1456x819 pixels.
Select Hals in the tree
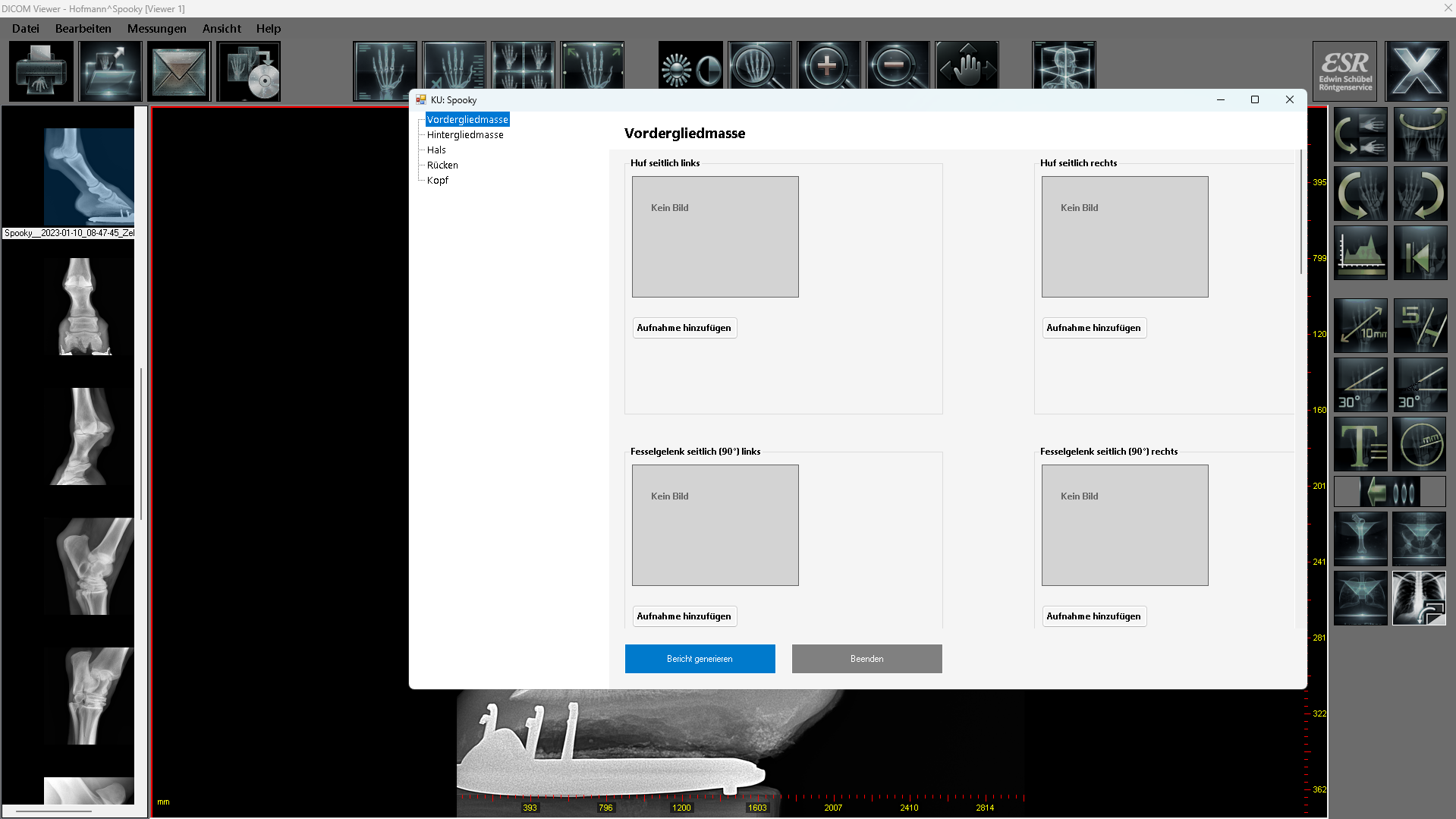(436, 150)
